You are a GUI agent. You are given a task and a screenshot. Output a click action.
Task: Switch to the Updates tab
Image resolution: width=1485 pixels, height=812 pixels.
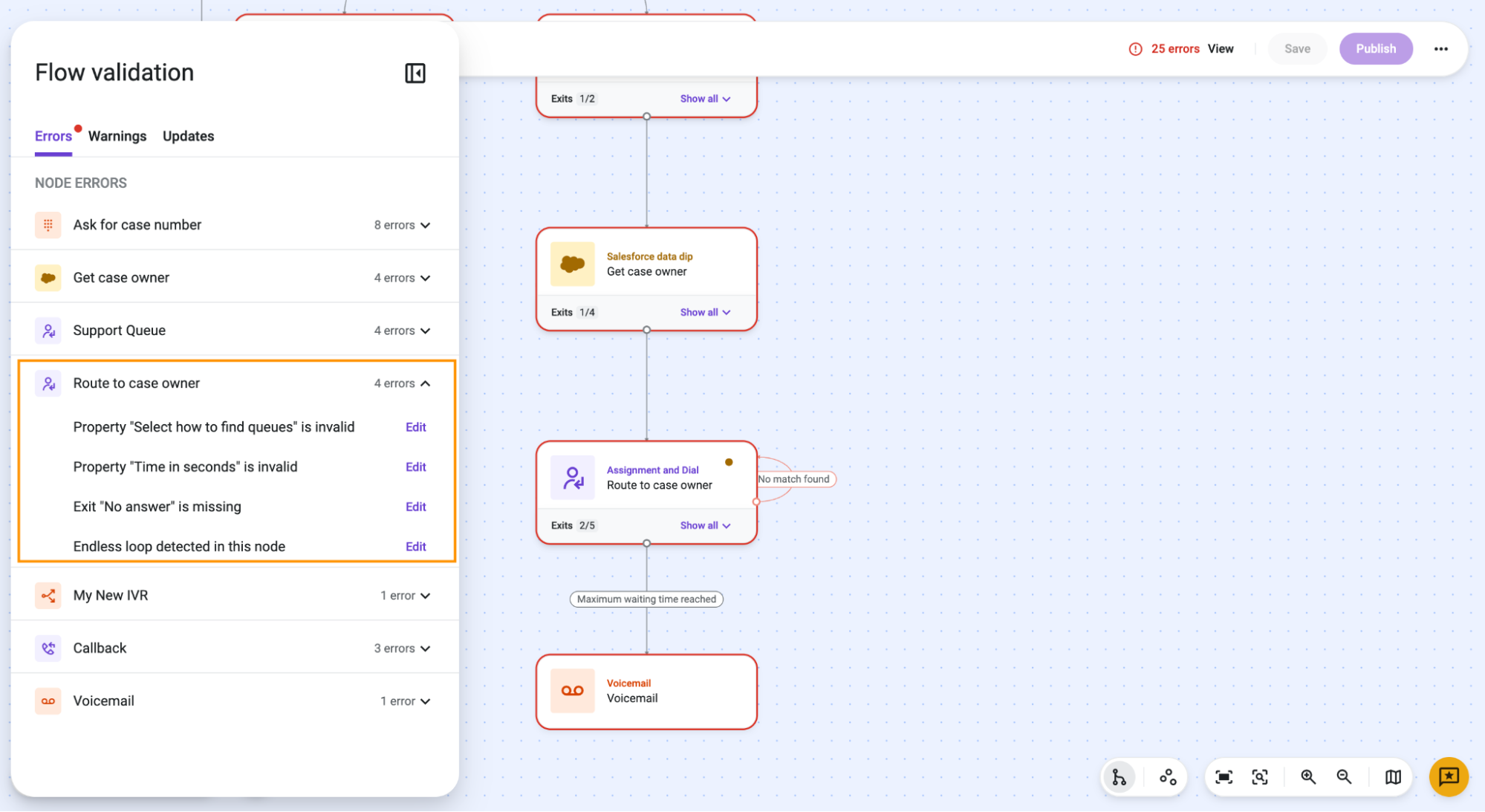click(x=189, y=136)
